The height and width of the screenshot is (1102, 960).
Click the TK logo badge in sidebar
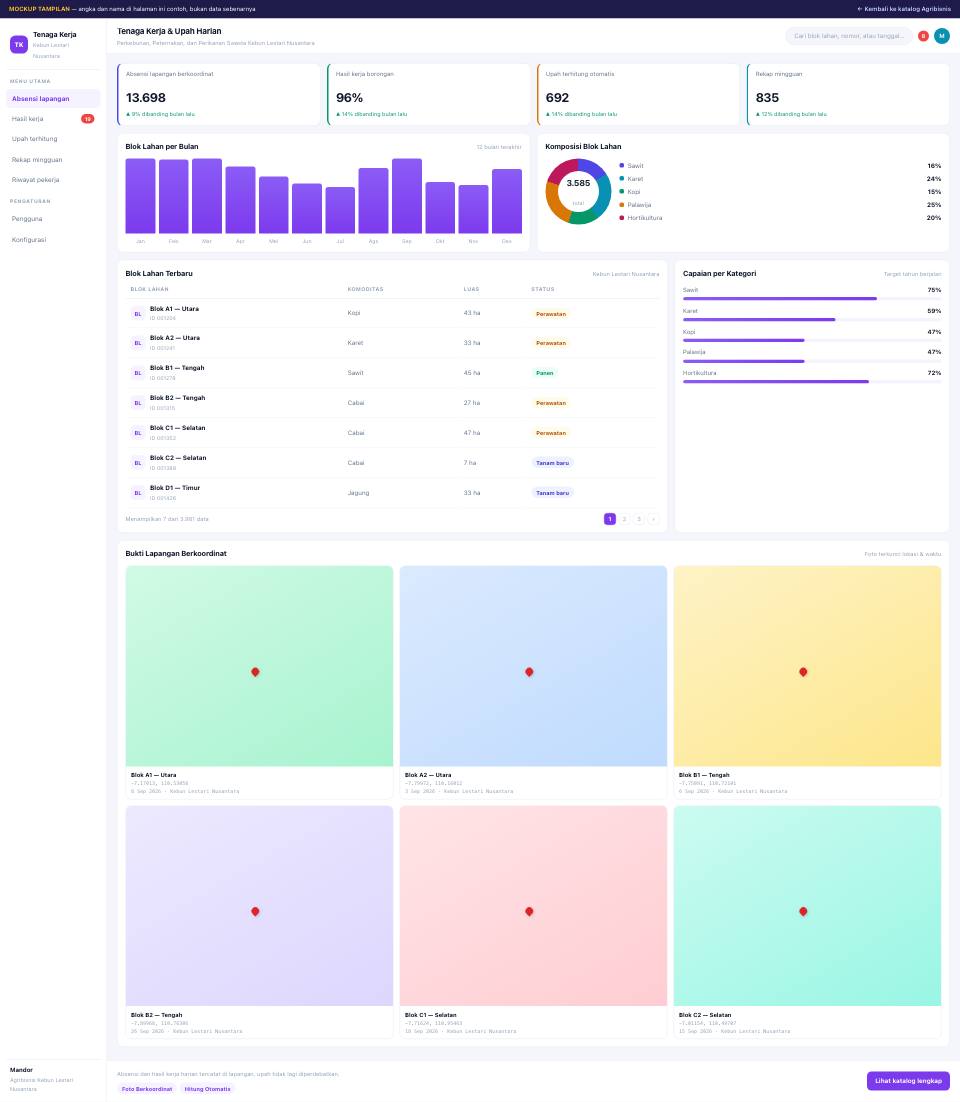[x=19, y=44]
